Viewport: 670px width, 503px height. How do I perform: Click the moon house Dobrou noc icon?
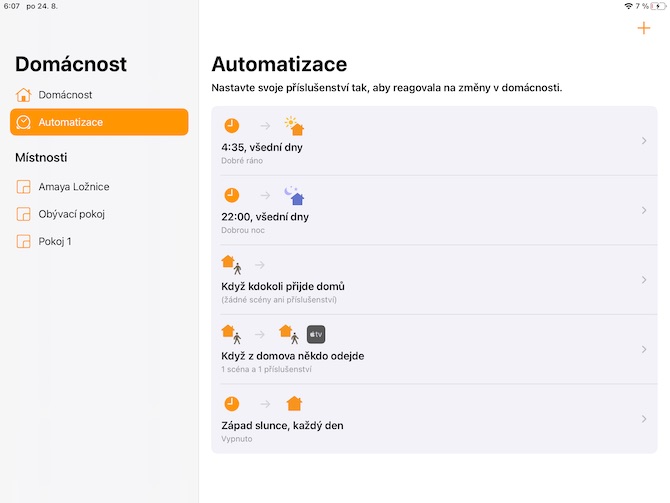point(292,196)
